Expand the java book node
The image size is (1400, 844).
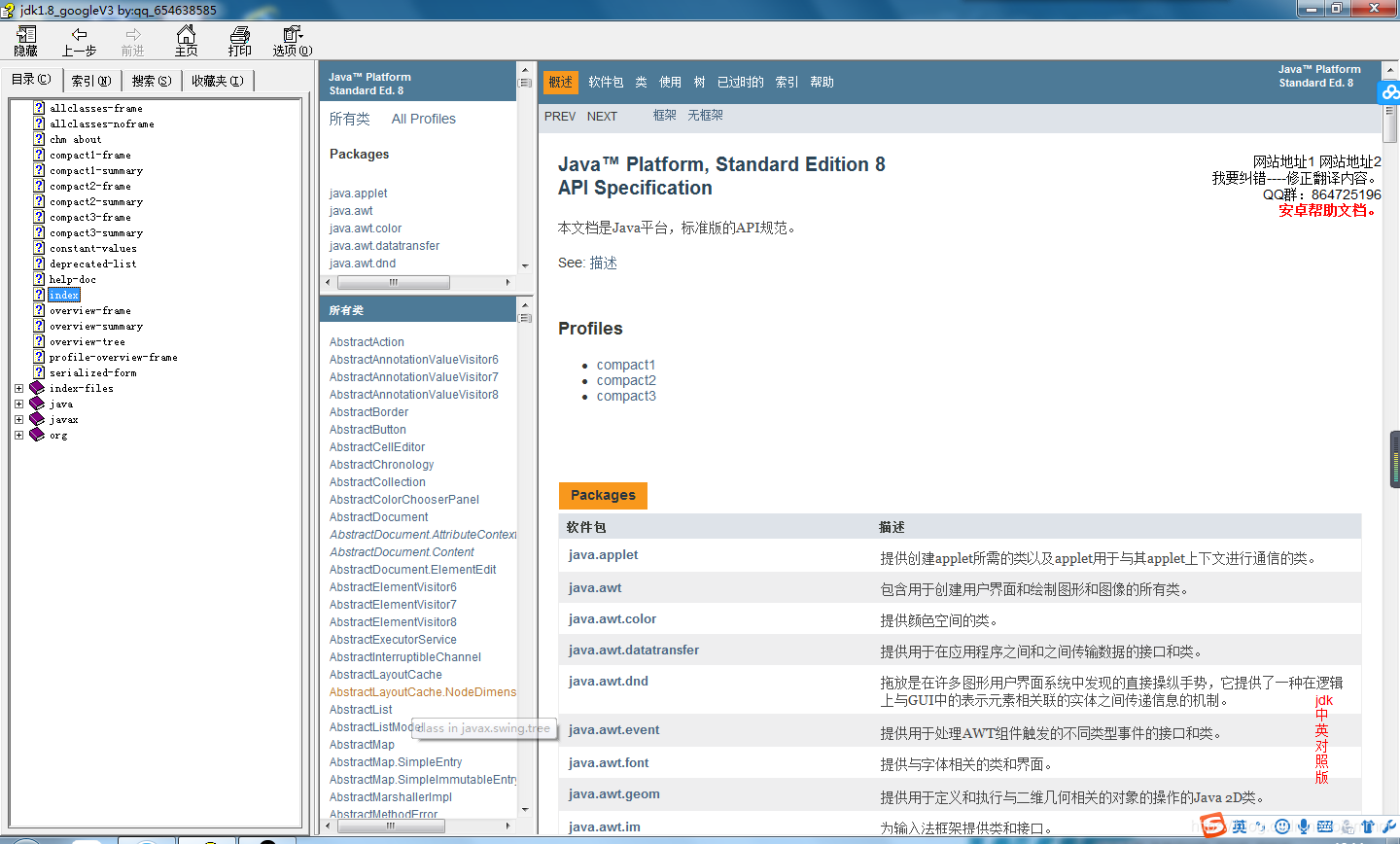pos(19,404)
